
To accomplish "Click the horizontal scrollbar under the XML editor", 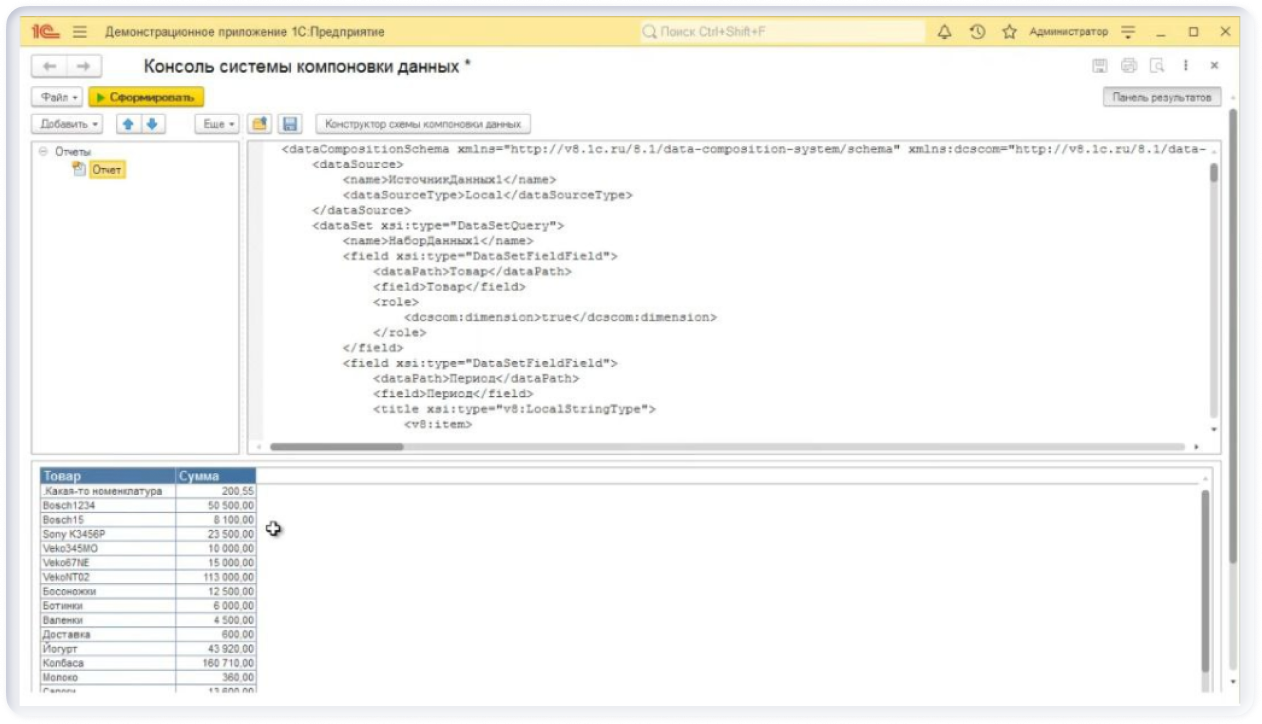I will click(x=336, y=447).
